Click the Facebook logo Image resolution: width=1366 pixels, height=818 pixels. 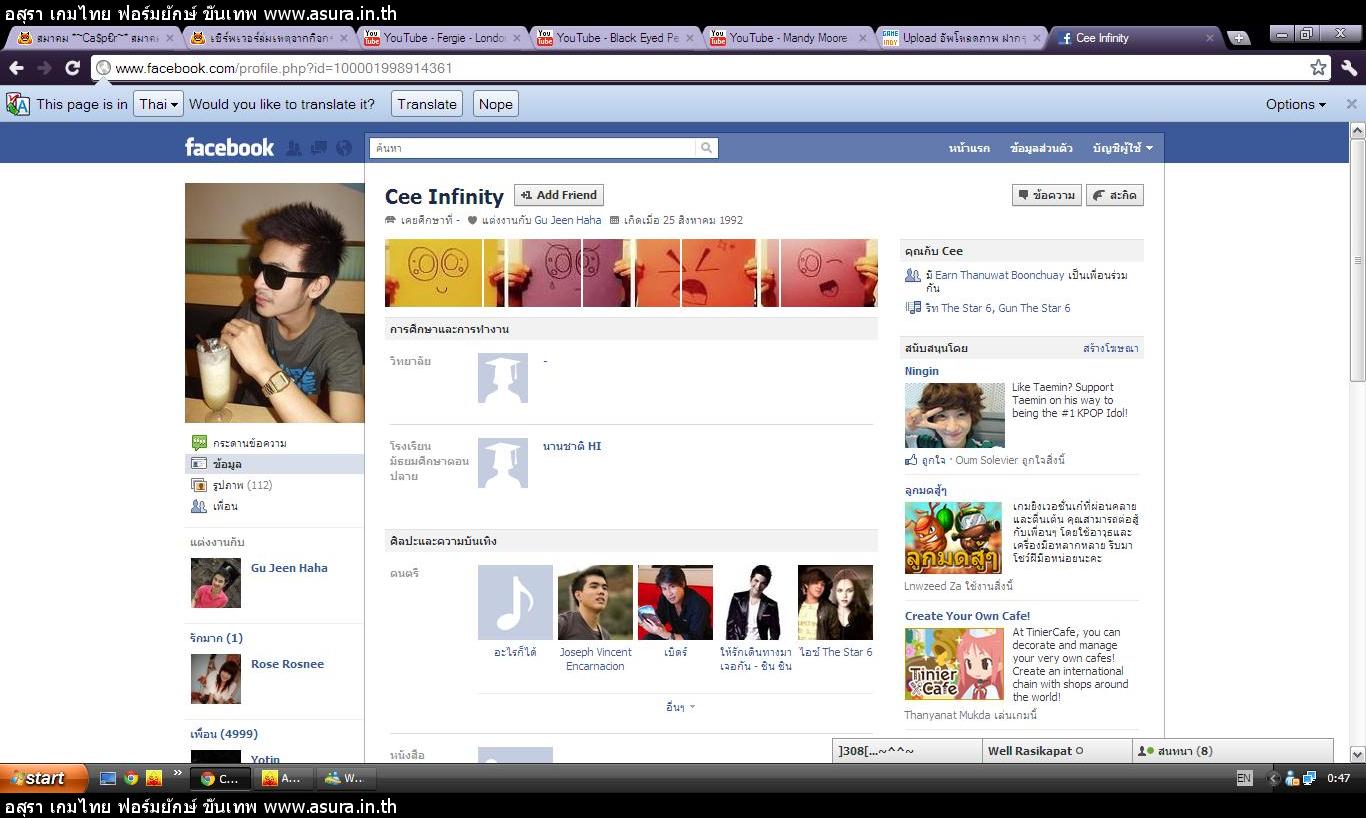click(x=229, y=147)
